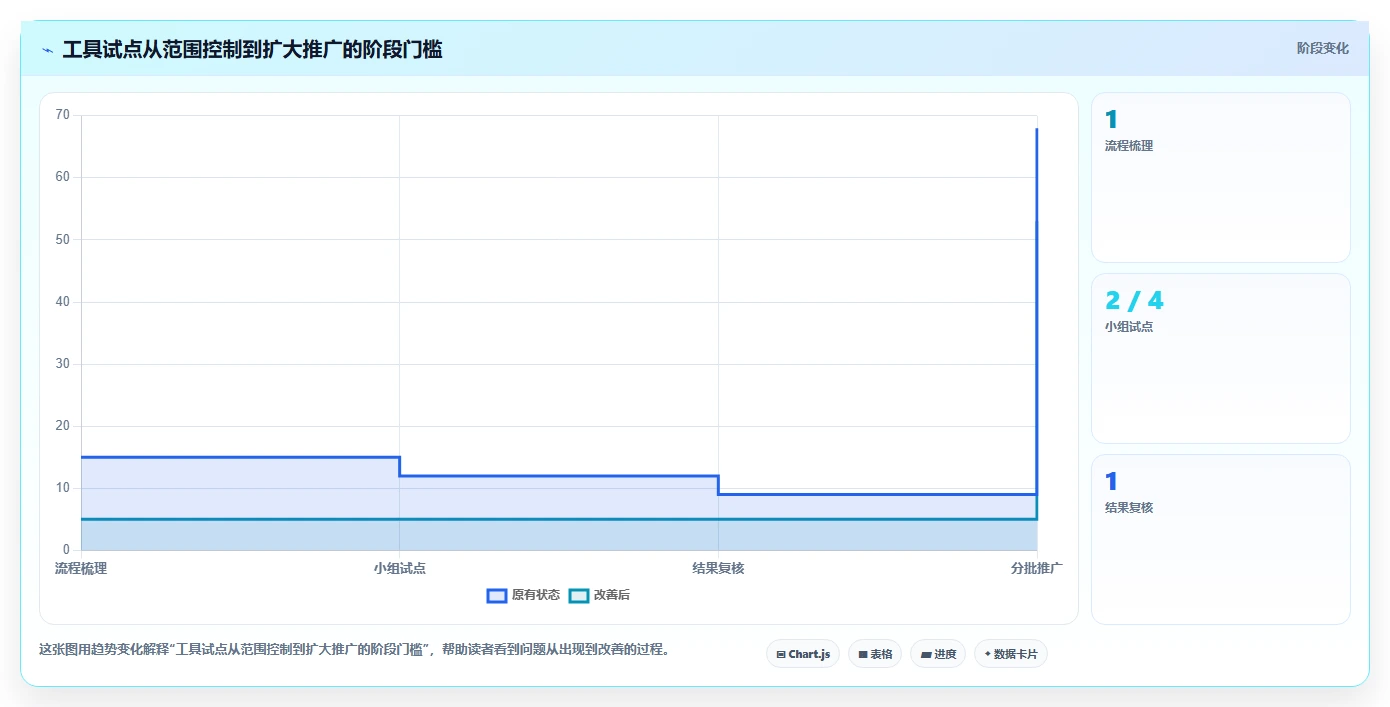Click the 10 y-axis value

[63, 488]
